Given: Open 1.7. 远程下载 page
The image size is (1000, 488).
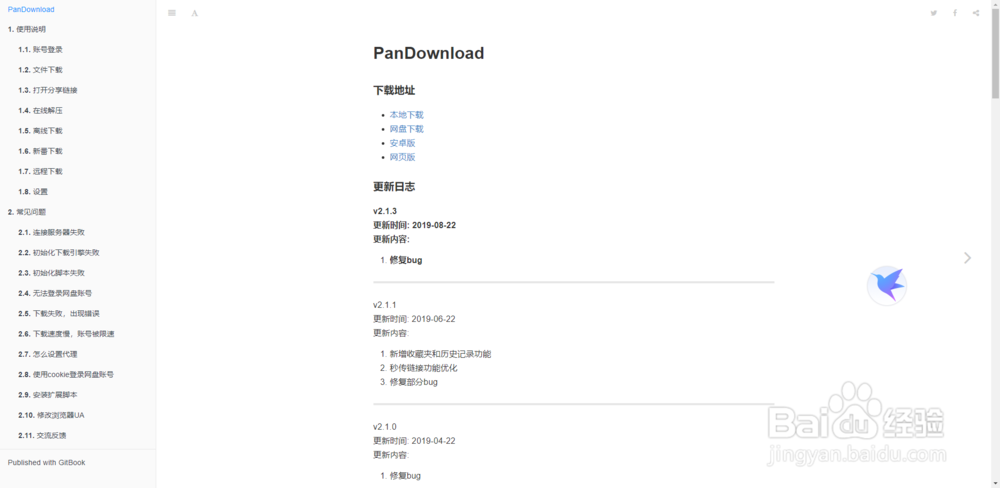Looking at the screenshot, I should click(x=40, y=172).
